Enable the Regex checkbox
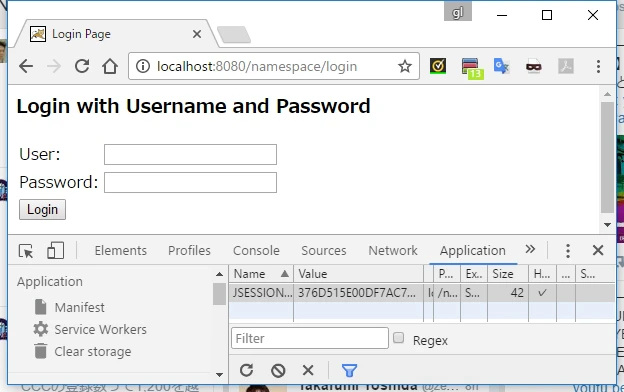This screenshot has height=392, width=624. [x=398, y=338]
